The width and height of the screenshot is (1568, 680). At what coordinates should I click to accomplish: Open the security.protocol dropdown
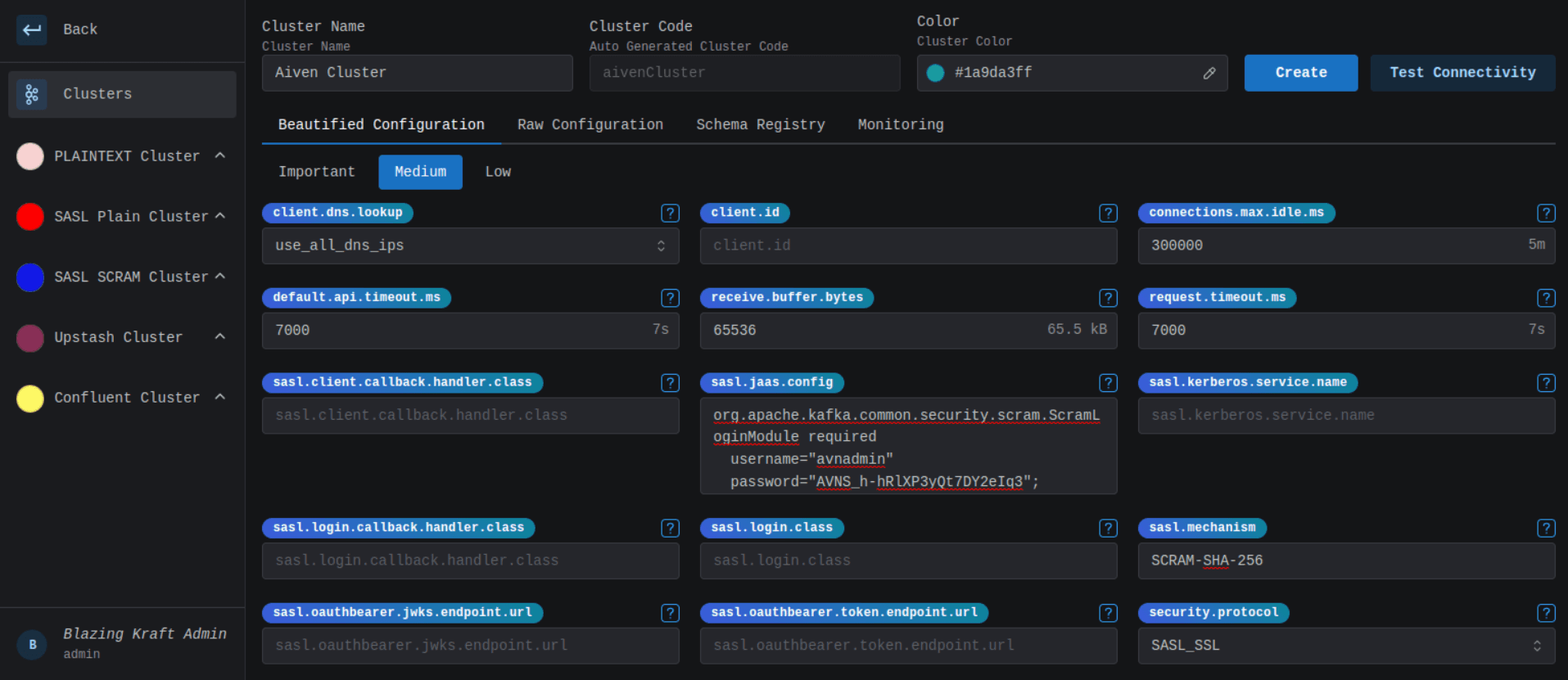1347,646
